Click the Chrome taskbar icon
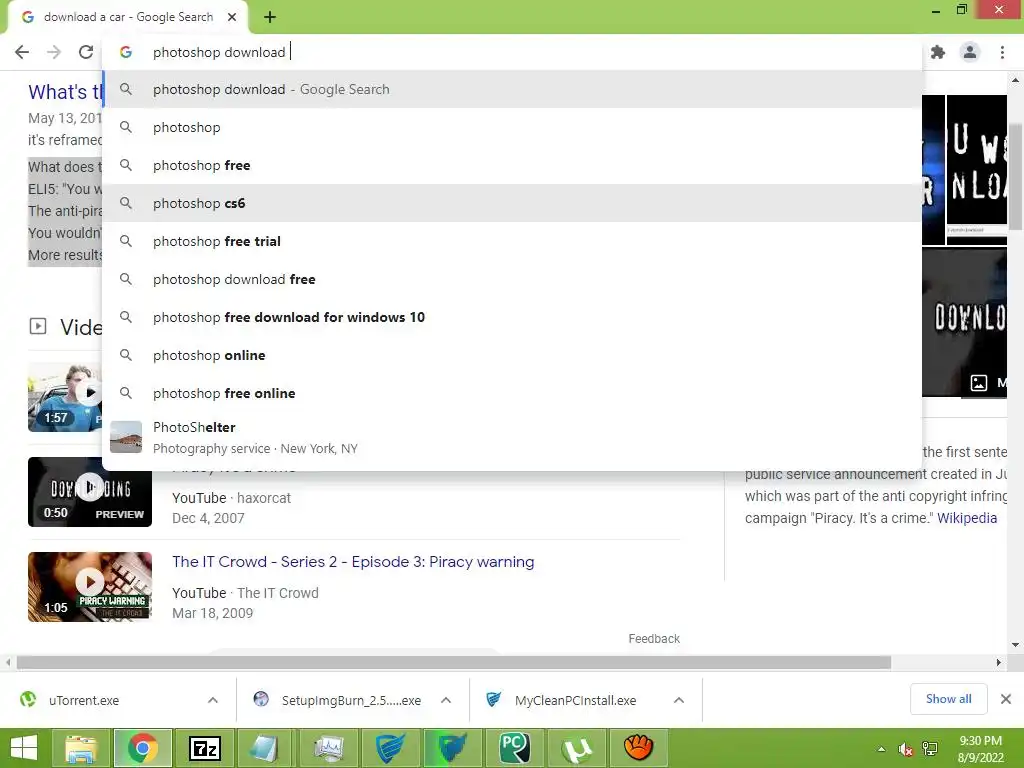The height and width of the screenshot is (768, 1024). (x=143, y=748)
